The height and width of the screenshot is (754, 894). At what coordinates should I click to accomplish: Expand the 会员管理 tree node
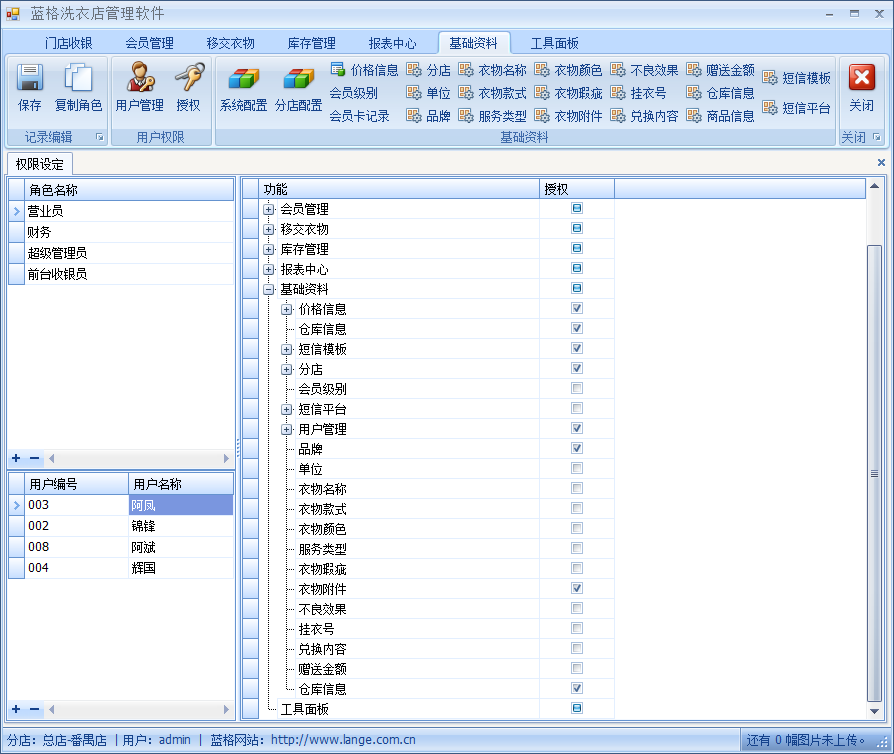coord(269,209)
